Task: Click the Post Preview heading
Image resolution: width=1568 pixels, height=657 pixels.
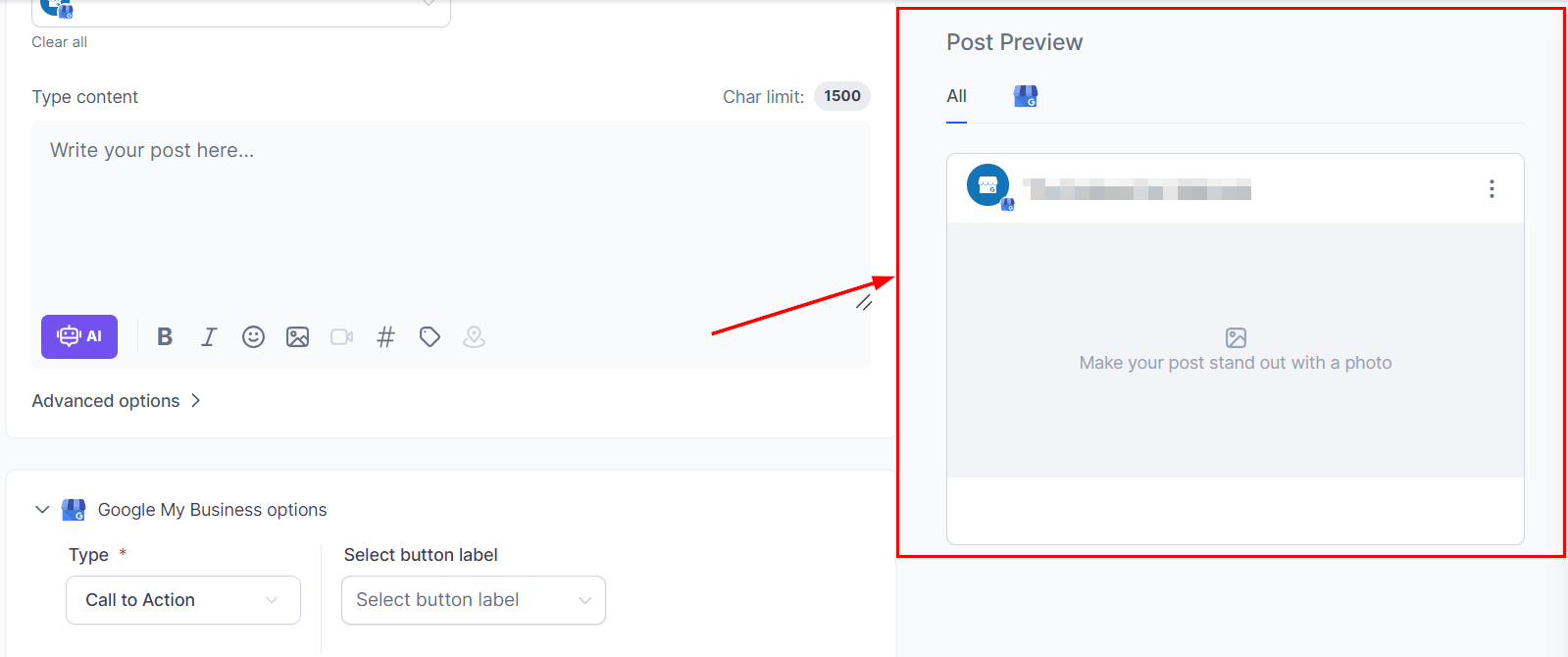Action: tap(1015, 42)
